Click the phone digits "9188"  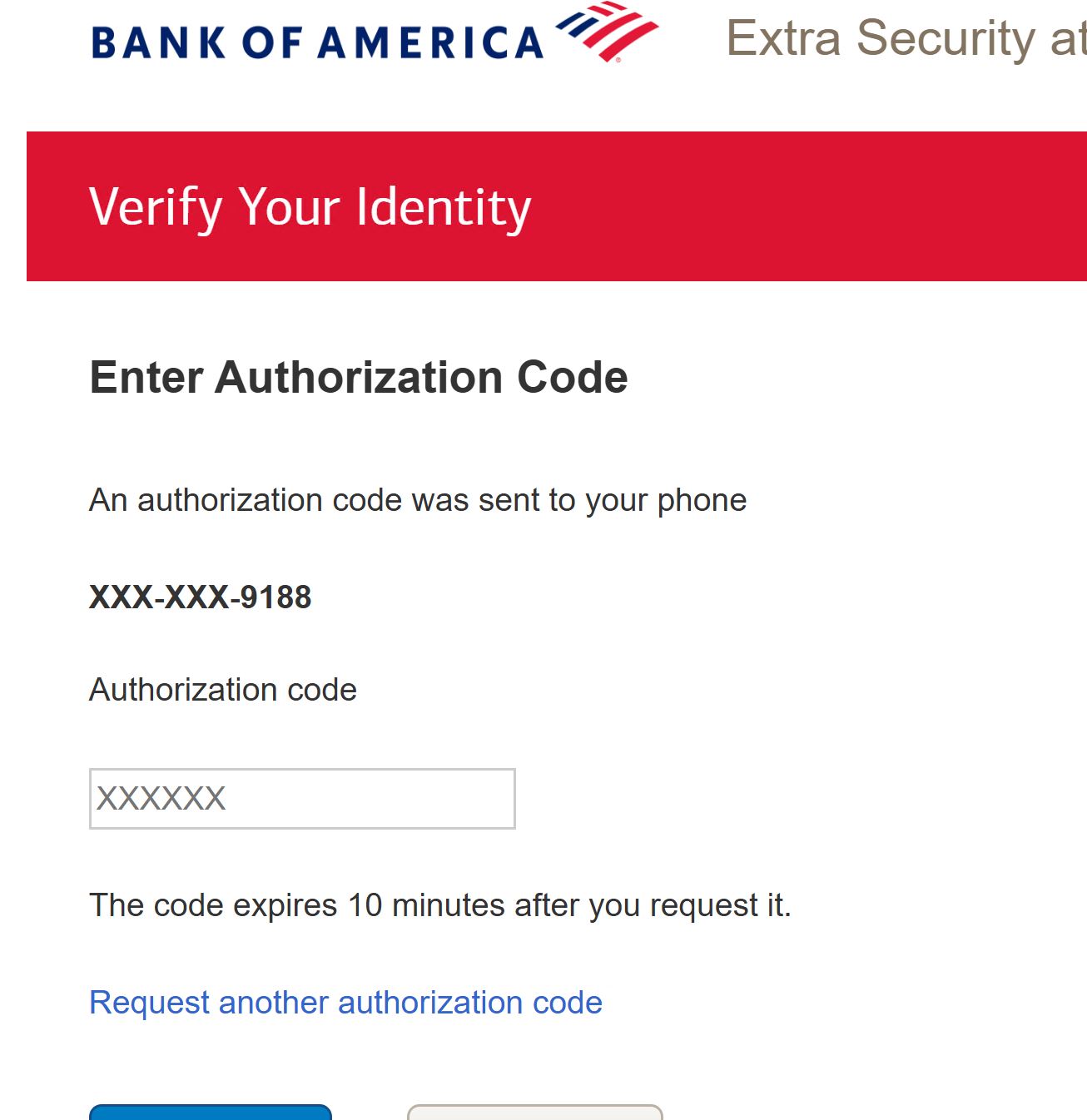click(275, 597)
